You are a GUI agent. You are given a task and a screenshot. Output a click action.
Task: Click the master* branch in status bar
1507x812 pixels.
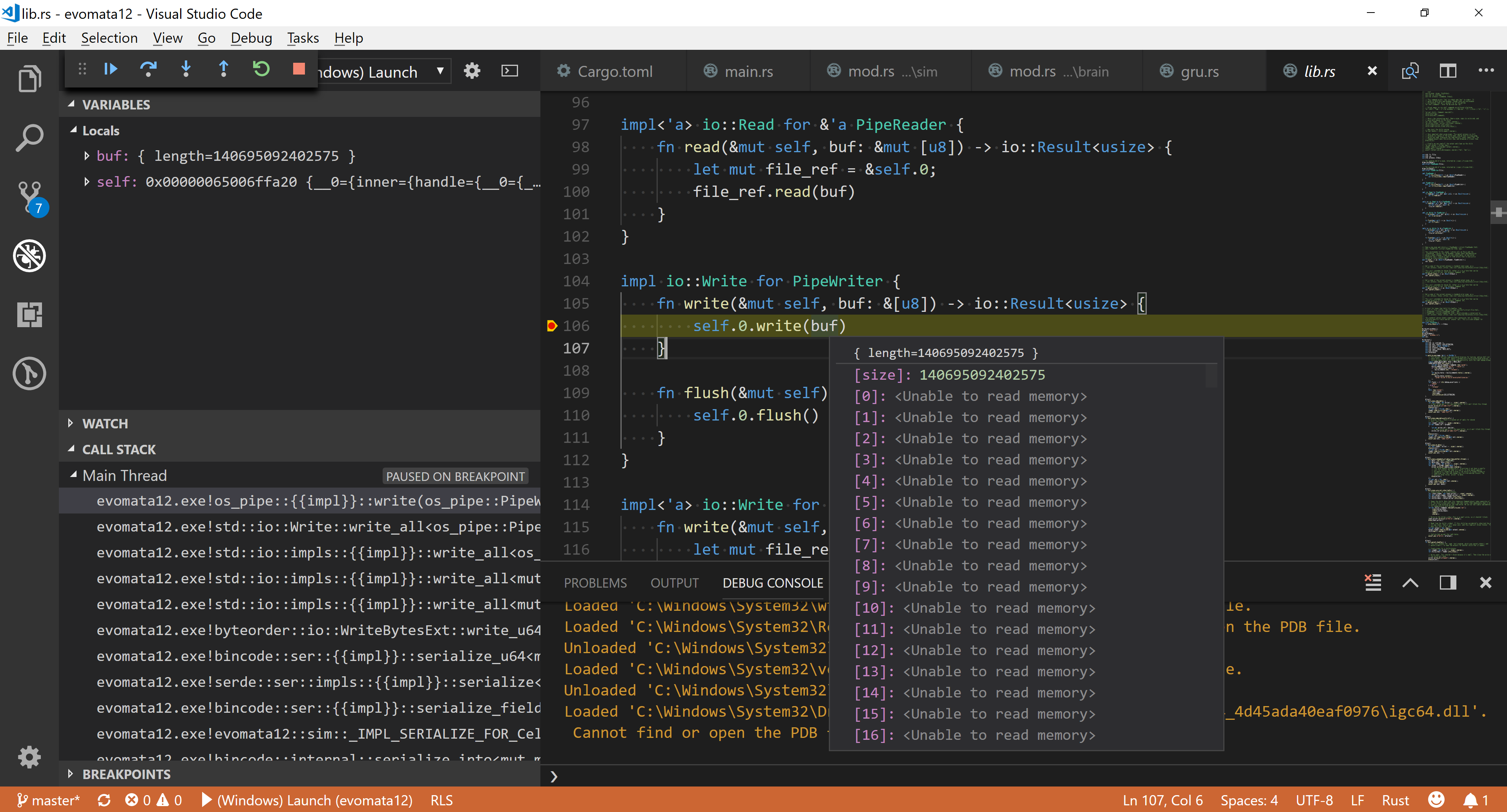(48, 800)
